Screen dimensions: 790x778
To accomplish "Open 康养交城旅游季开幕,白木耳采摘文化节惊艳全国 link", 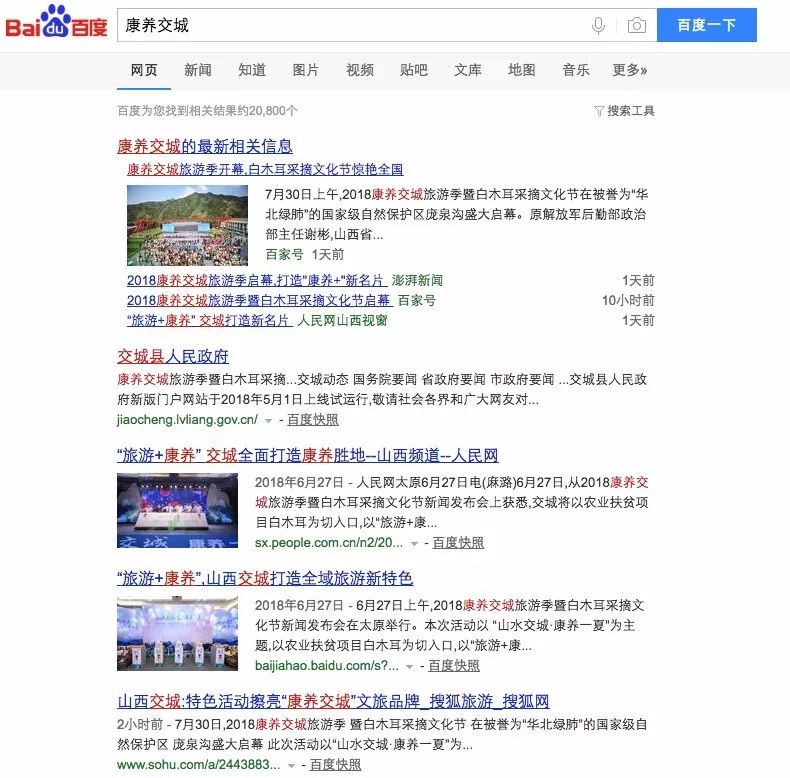I will [265, 169].
